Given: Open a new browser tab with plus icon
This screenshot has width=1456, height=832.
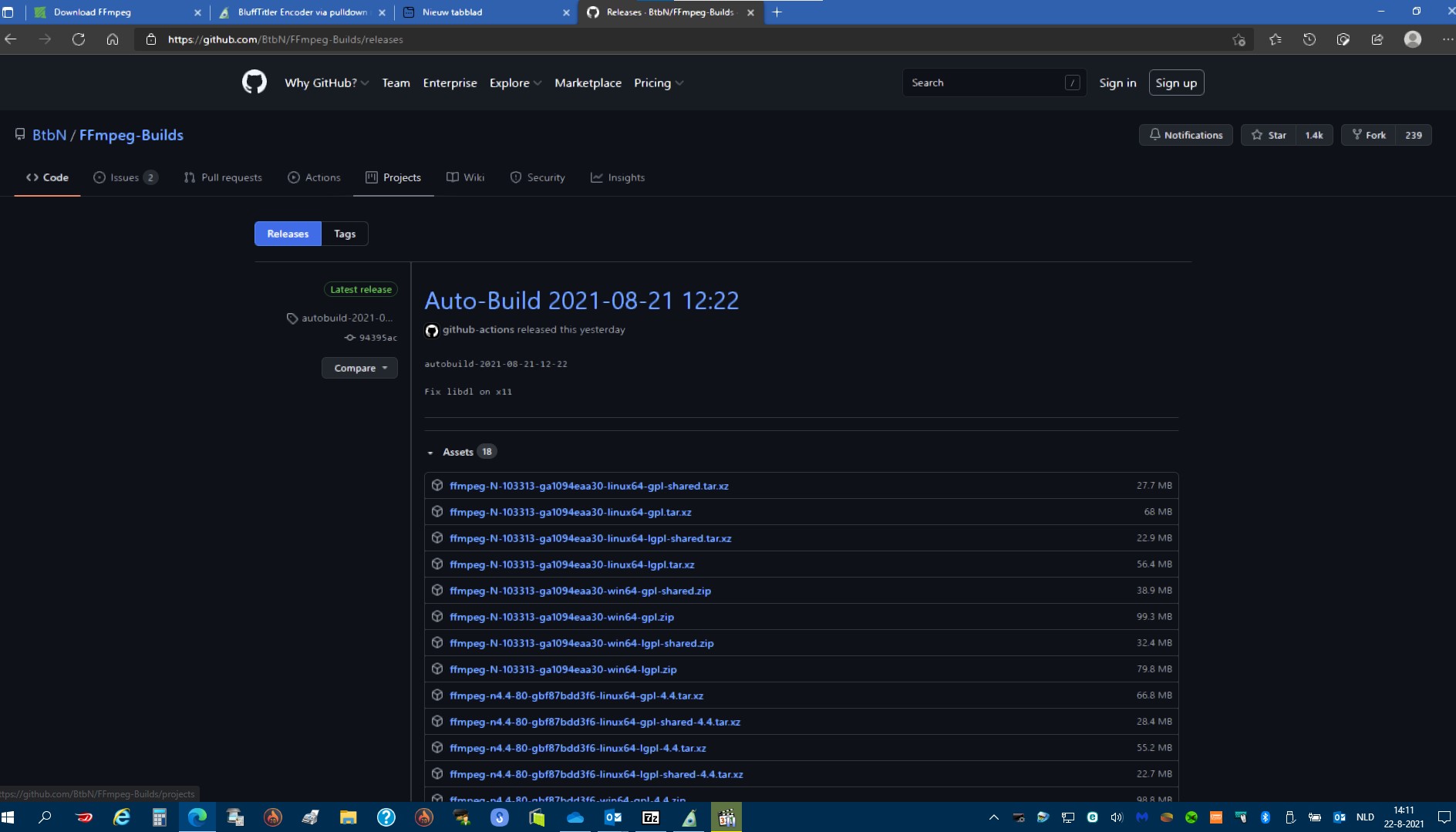Looking at the screenshot, I should click(x=777, y=12).
